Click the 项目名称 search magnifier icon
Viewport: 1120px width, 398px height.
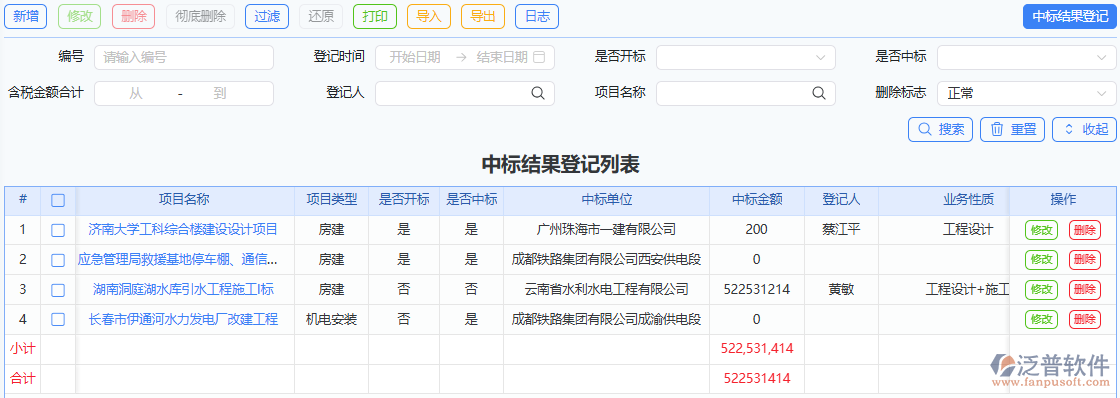click(x=819, y=93)
